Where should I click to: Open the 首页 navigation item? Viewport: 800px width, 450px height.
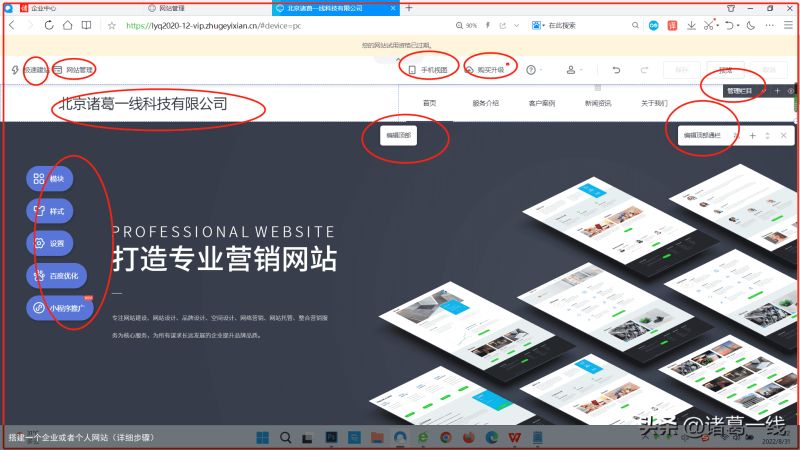[x=430, y=103]
